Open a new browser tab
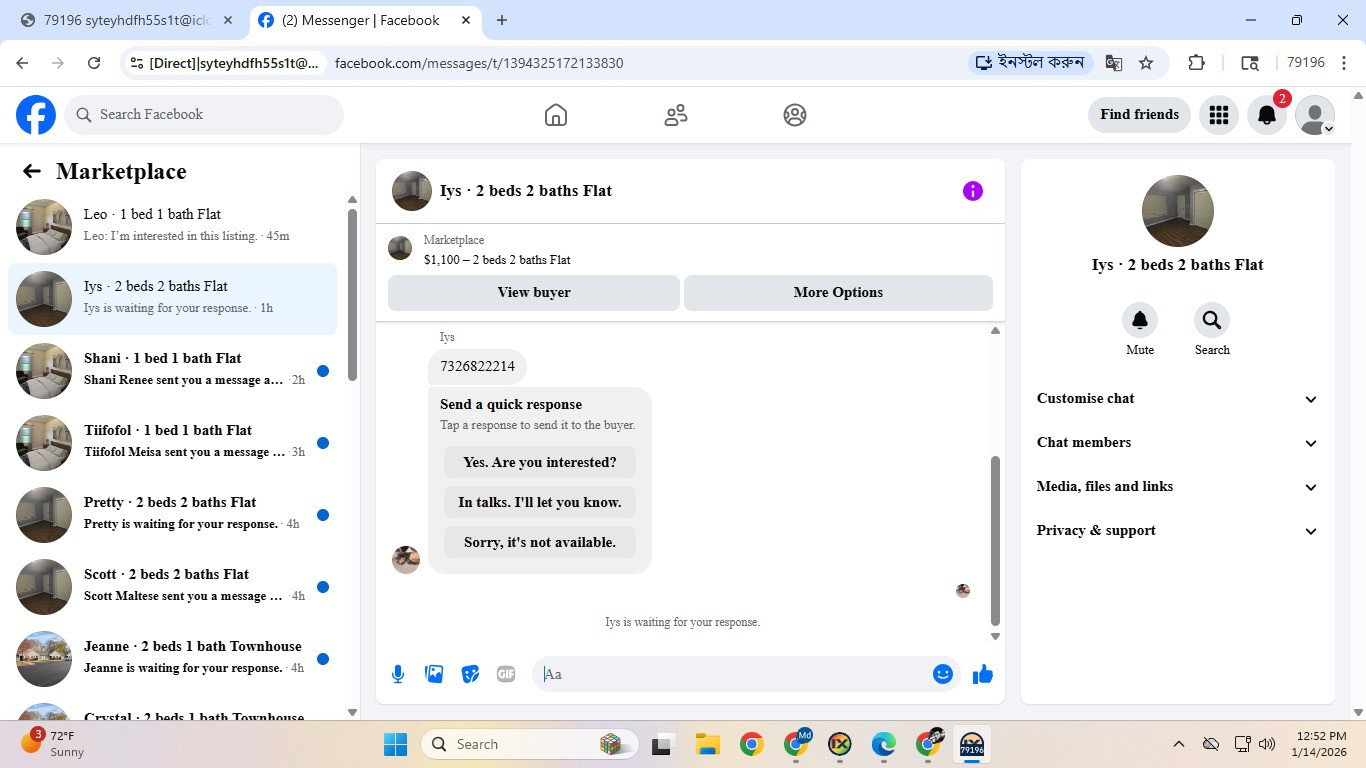Viewport: 1366px width, 768px height. click(x=502, y=20)
